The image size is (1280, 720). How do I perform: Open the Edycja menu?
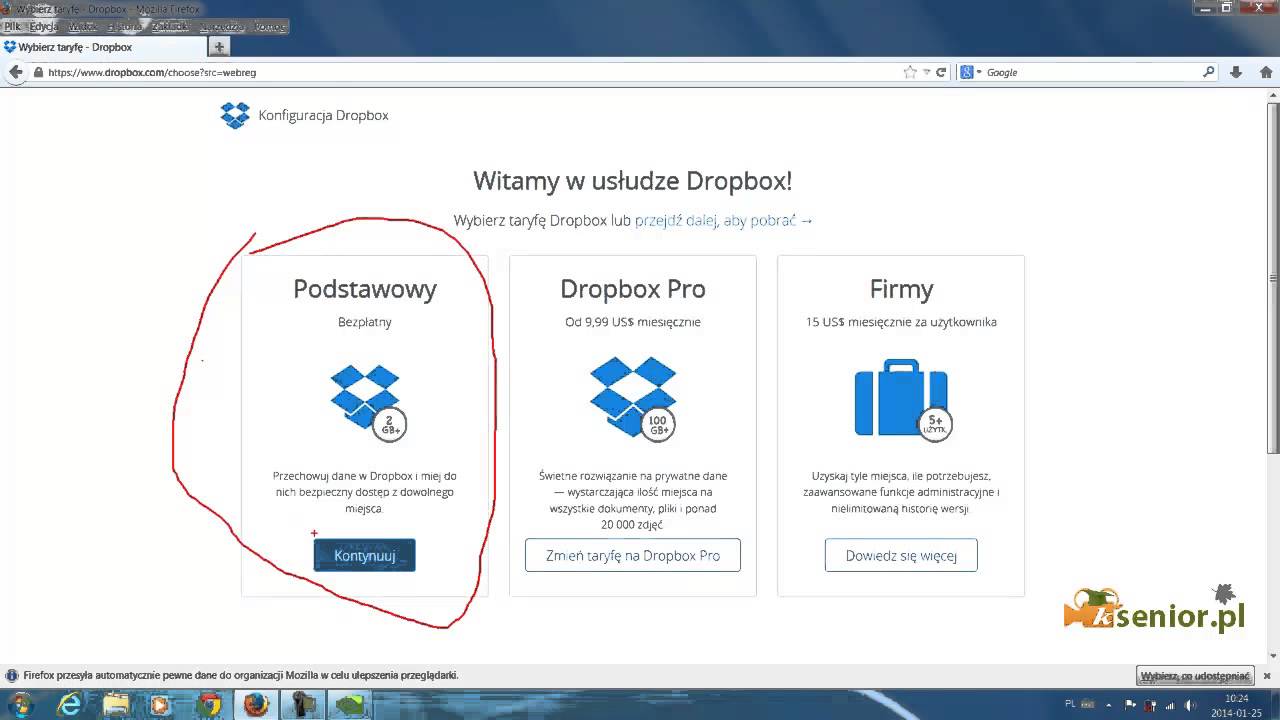pyautogui.click(x=44, y=27)
